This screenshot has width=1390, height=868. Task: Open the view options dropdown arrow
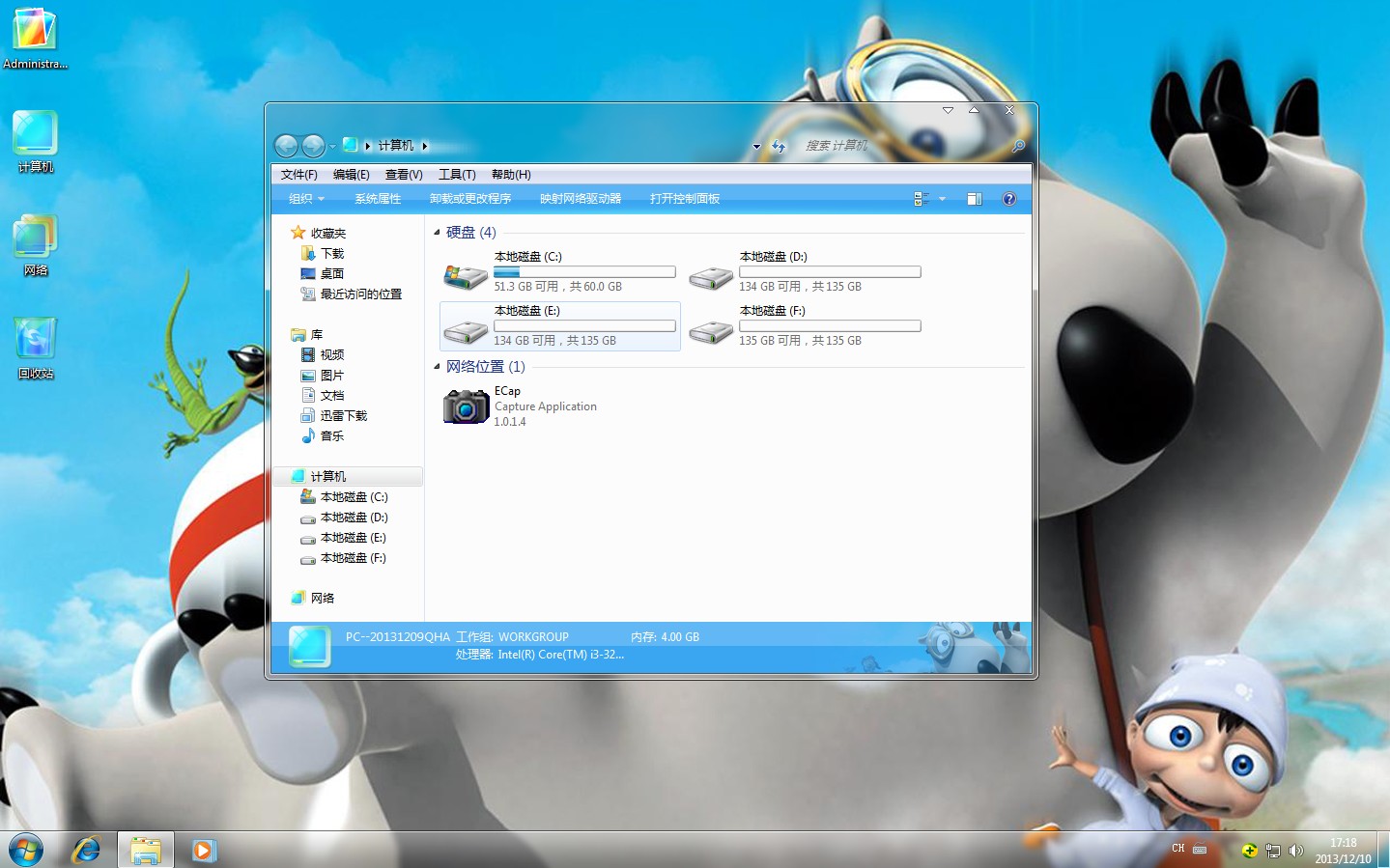[943, 199]
